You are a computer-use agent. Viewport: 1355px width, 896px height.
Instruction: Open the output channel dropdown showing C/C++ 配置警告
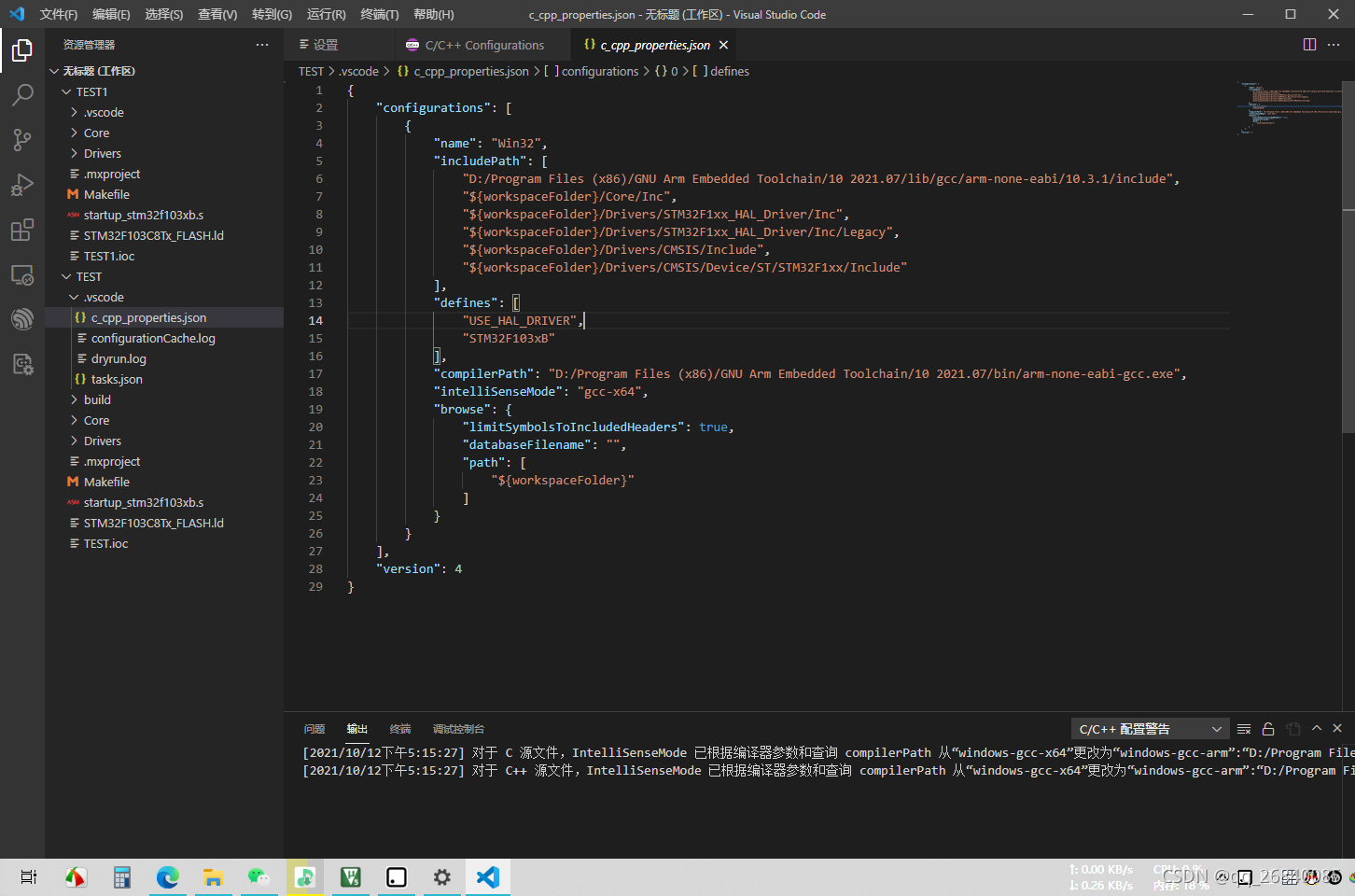click(x=1150, y=729)
